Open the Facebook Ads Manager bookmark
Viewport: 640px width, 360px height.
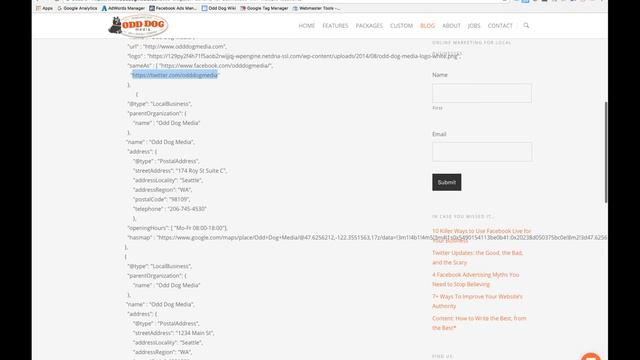pos(173,8)
